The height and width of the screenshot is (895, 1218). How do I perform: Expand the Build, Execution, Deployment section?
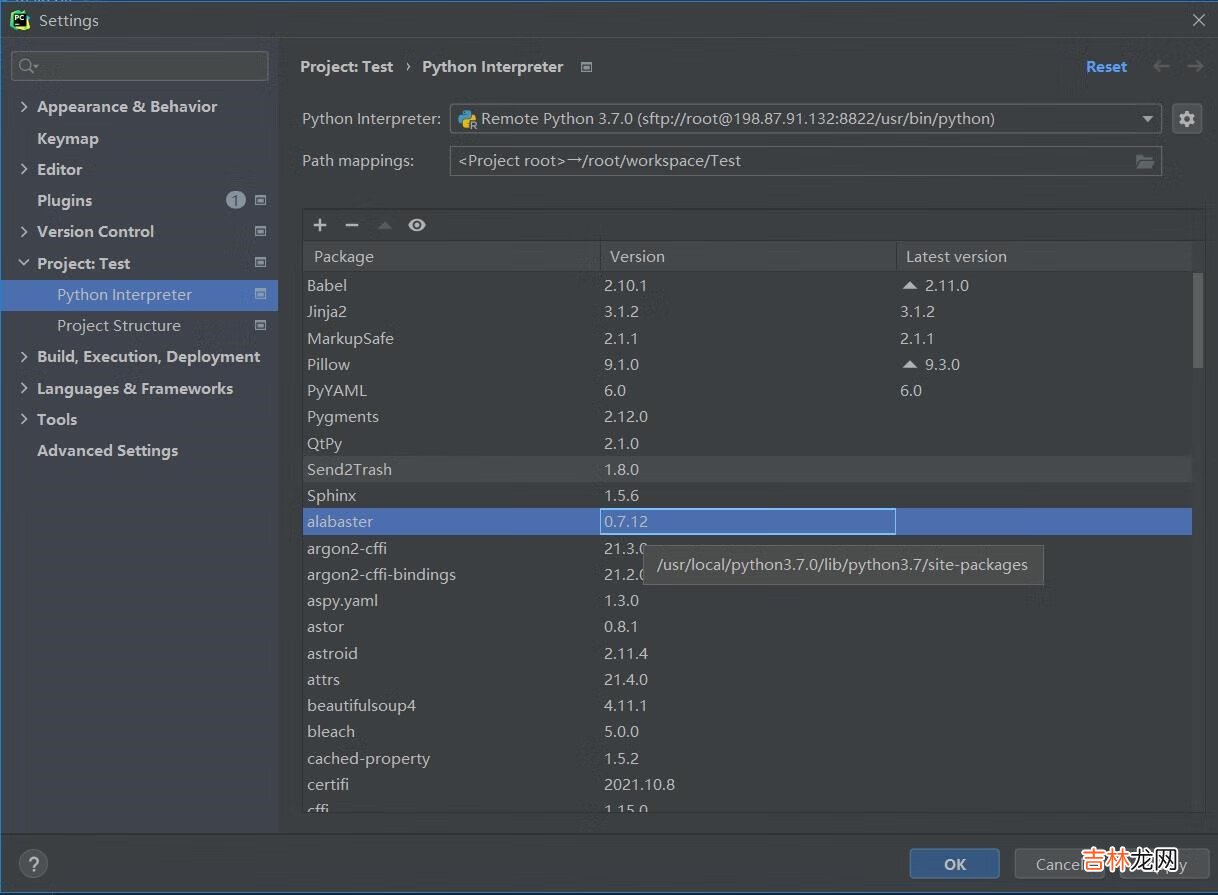click(24, 357)
